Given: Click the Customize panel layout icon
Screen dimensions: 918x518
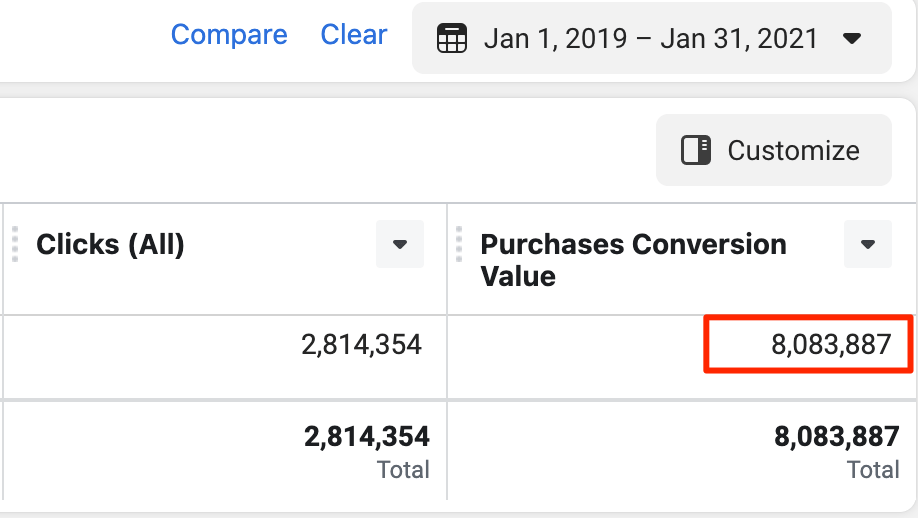Looking at the screenshot, I should tap(695, 150).
